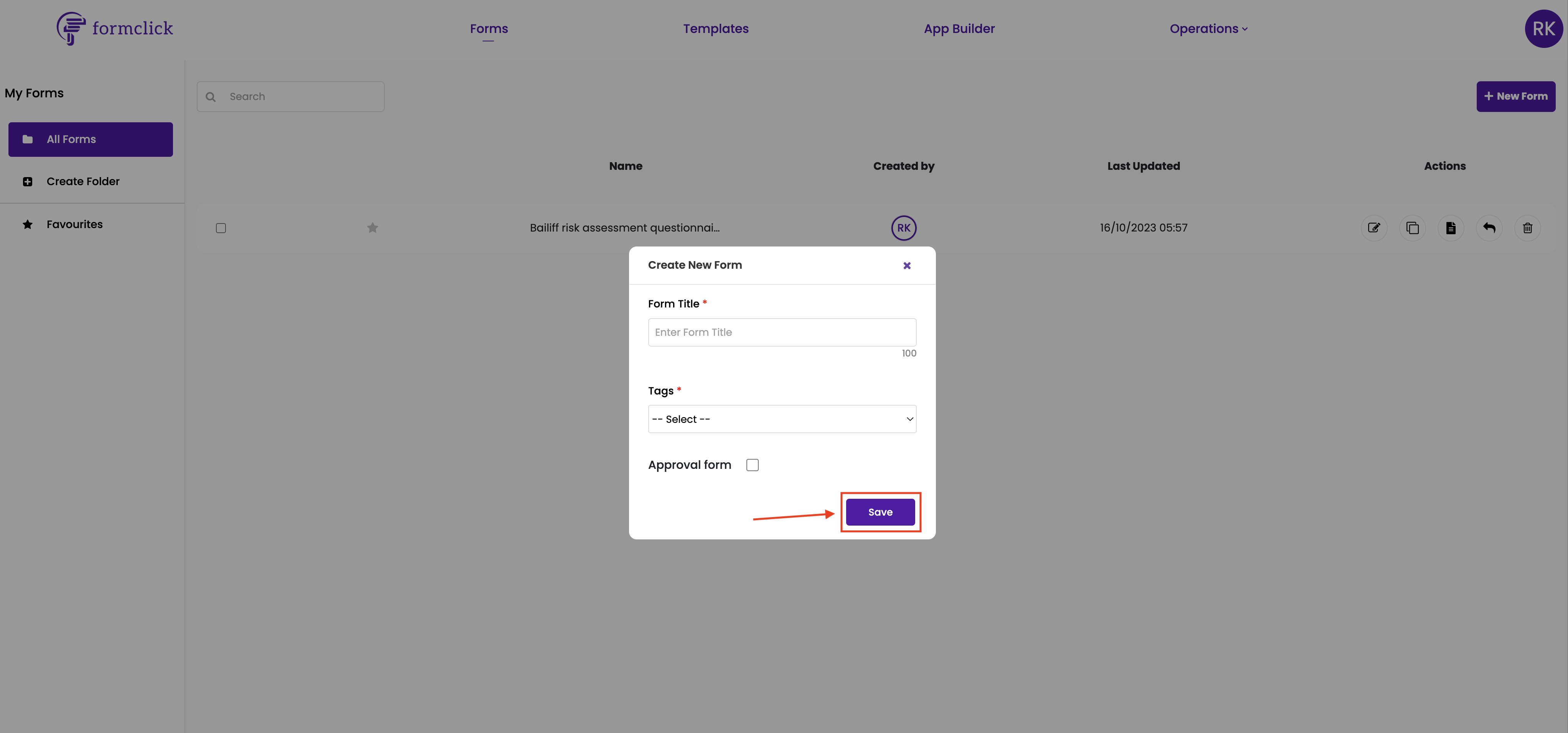The width and height of the screenshot is (1568, 733).
Task: Click the edit form pencil icon
Action: (x=1374, y=228)
